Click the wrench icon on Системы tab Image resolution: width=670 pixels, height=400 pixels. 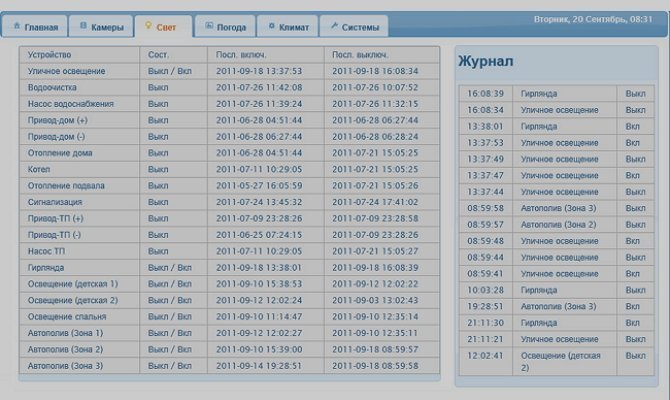pos(333,27)
